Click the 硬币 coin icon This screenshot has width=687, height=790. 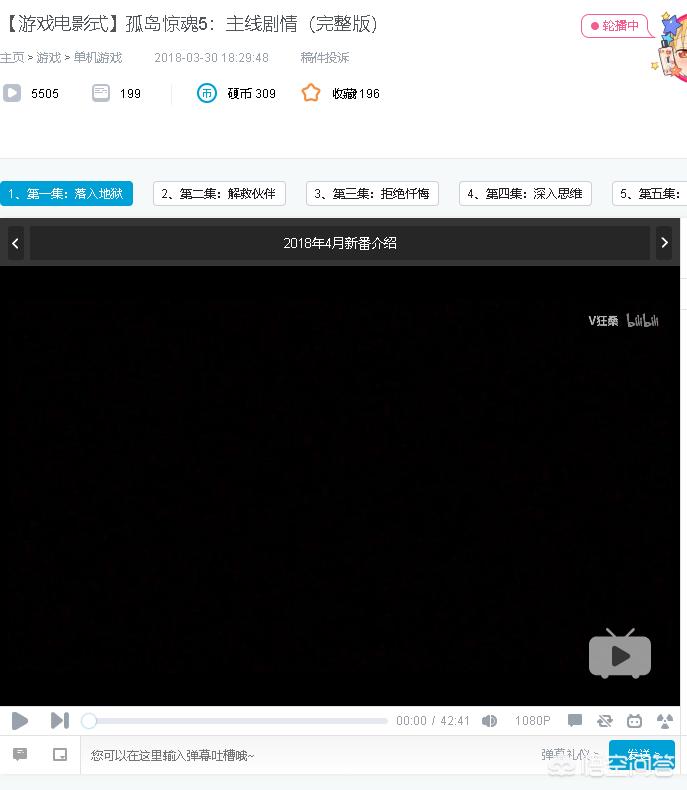click(207, 93)
